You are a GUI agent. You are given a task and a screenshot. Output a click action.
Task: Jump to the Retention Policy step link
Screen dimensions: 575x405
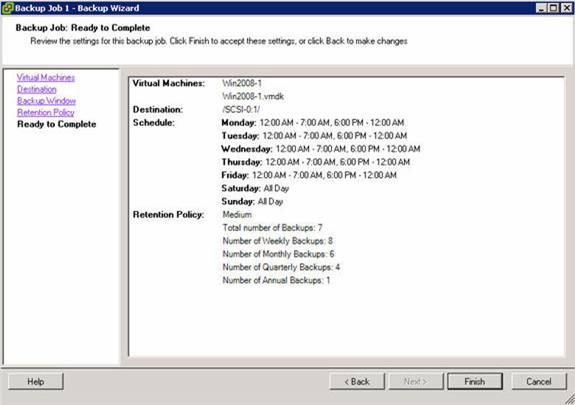coord(45,112)
